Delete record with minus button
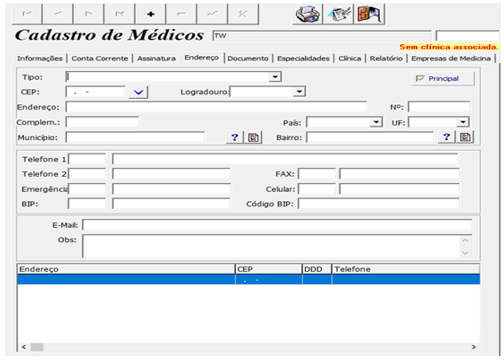Screen dimensions: 504x361 181,14
